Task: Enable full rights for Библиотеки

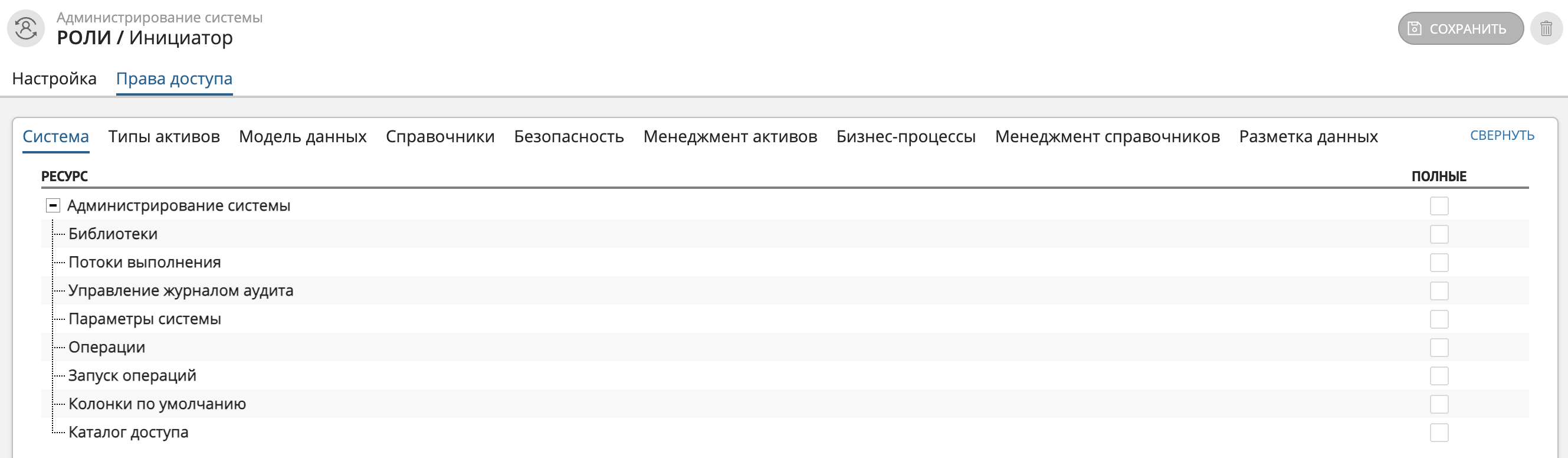Action: 1438,234
